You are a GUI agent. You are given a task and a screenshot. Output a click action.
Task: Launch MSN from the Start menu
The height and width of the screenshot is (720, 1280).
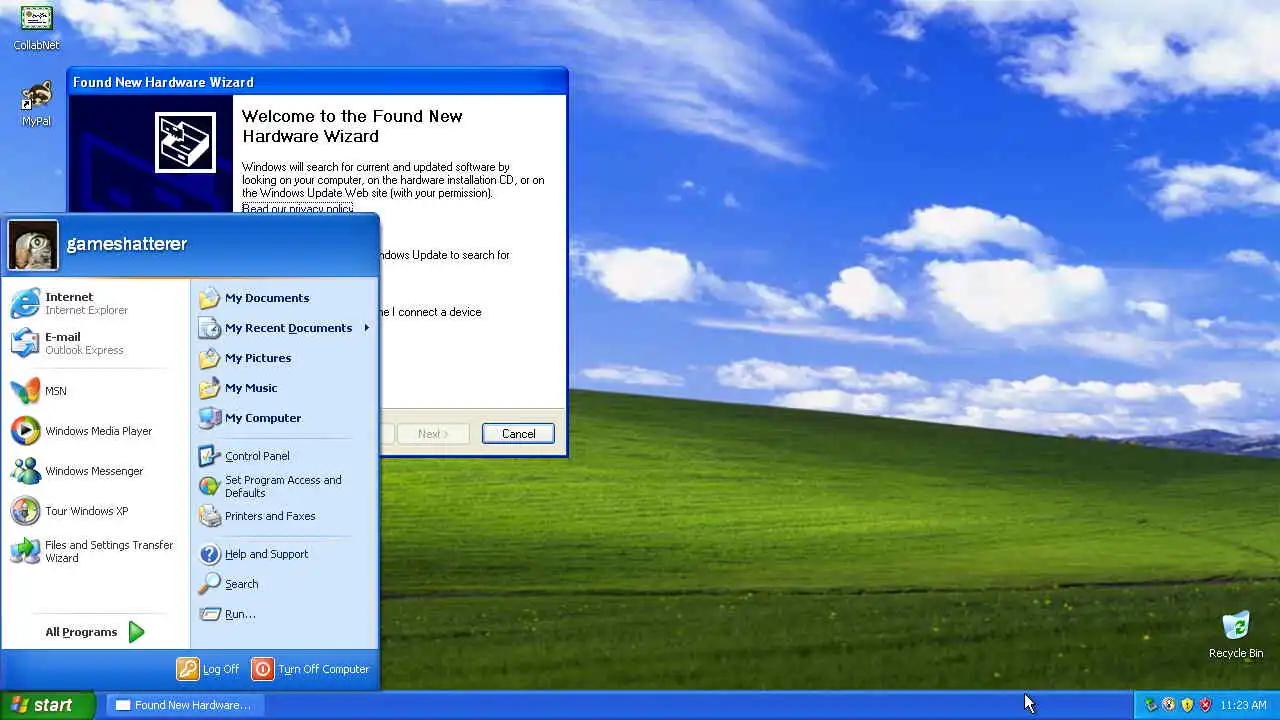(x=96, y=391)
